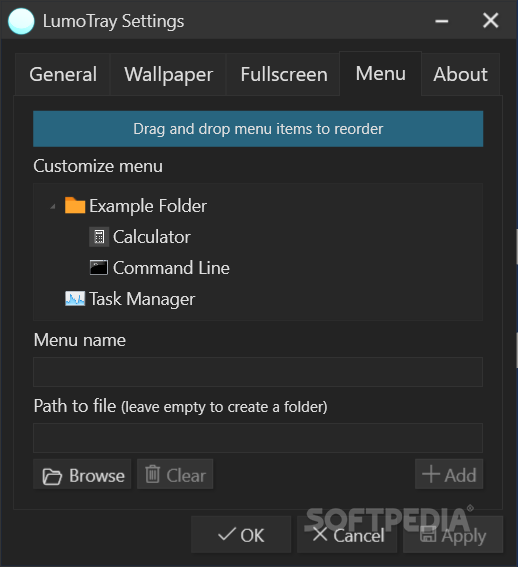Click the orange Example Folder icon

75,205
